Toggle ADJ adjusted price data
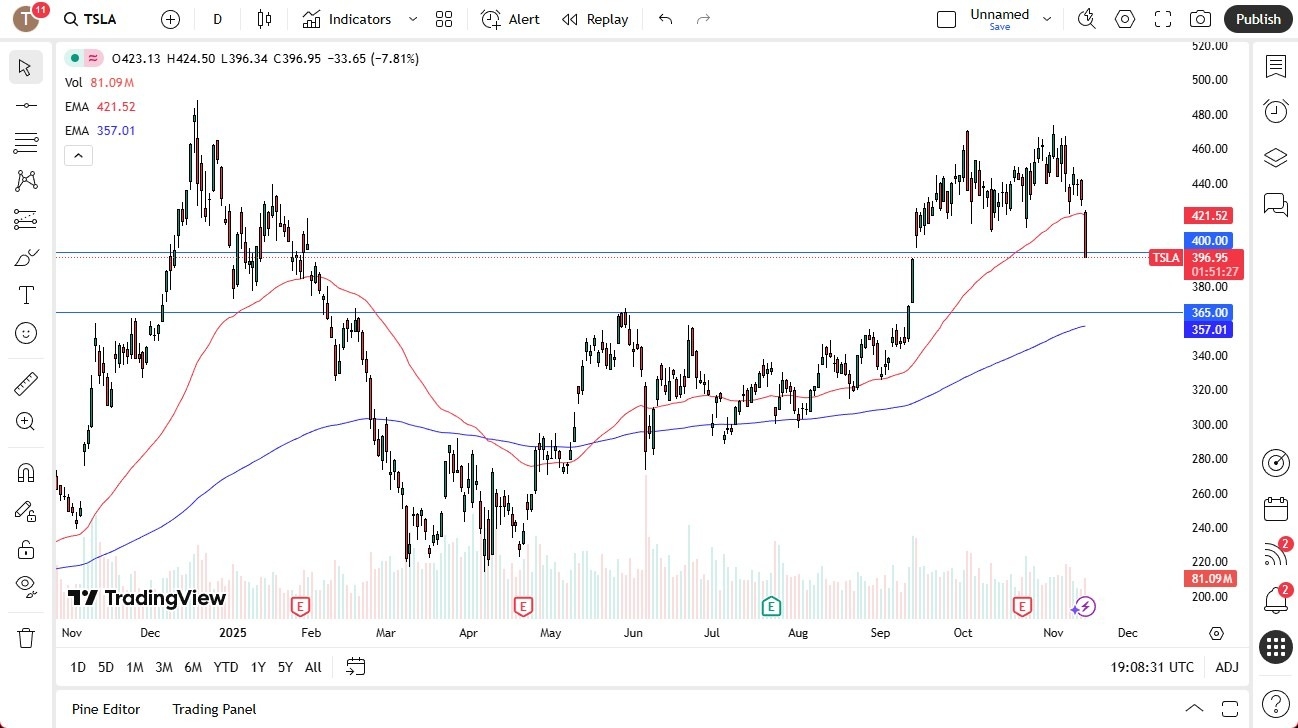This screenshot has width=1298, height=728. click(1227, 667)
